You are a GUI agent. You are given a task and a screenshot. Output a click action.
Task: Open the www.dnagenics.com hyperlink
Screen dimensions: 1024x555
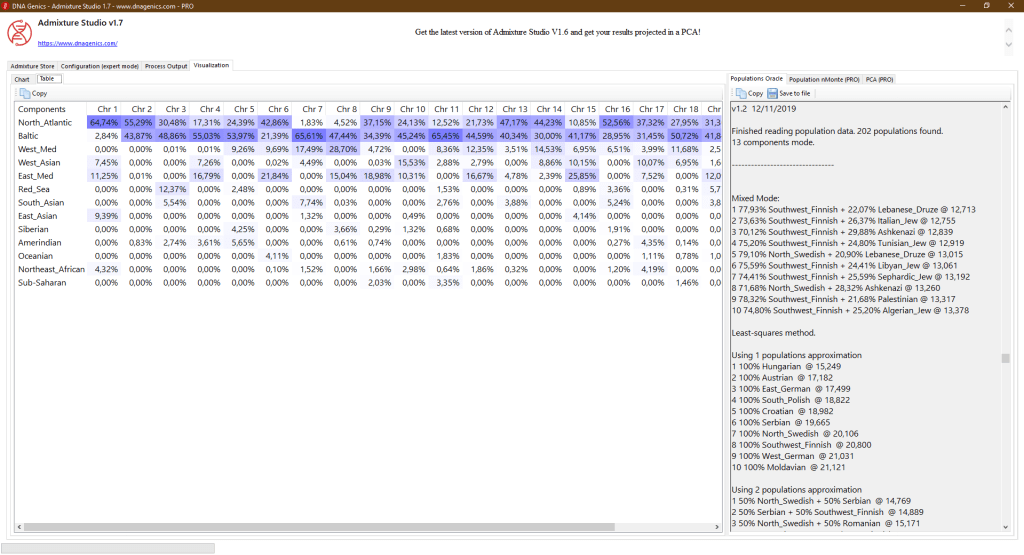click(x=77, y=43)
